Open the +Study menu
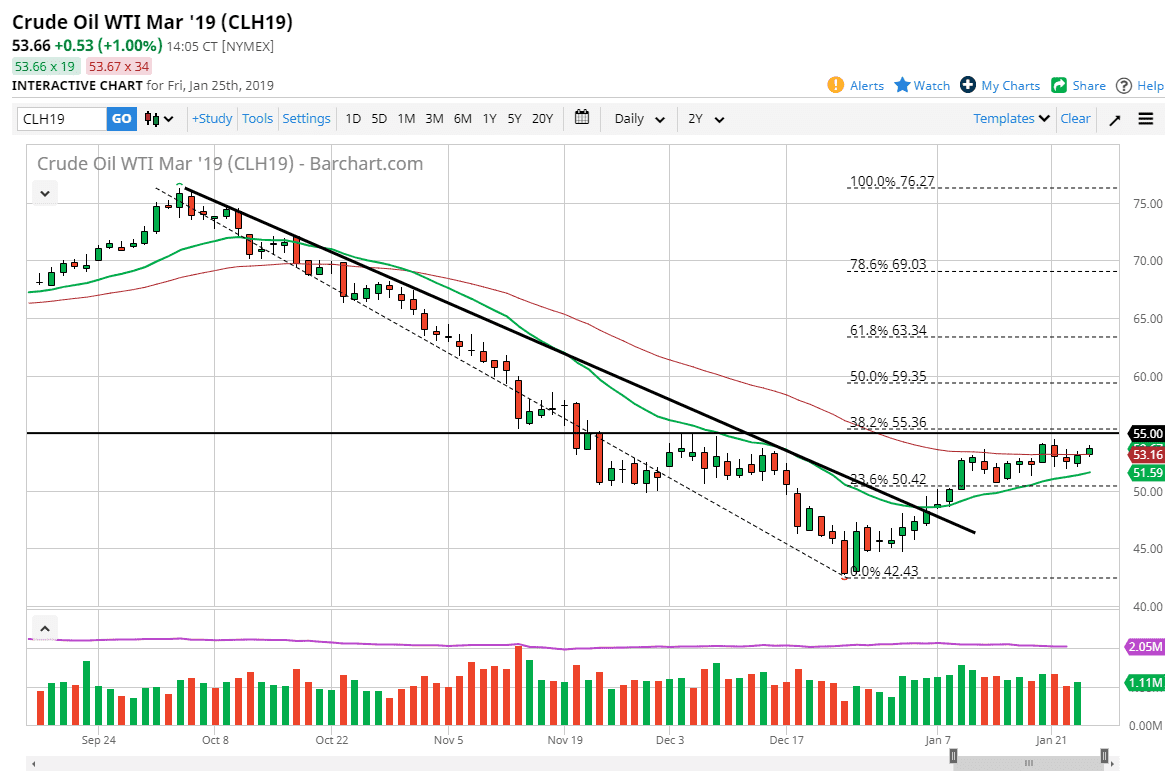 click(211, 118)
